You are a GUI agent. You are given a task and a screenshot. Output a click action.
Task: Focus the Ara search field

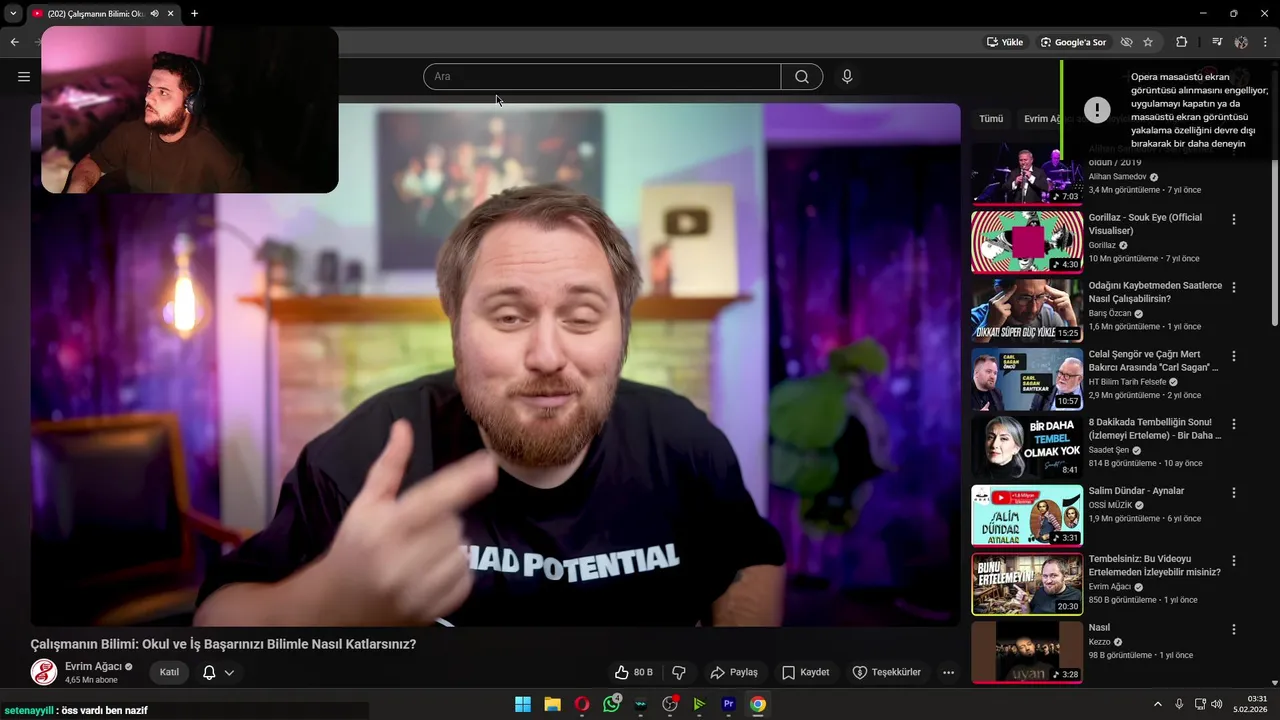602,77
